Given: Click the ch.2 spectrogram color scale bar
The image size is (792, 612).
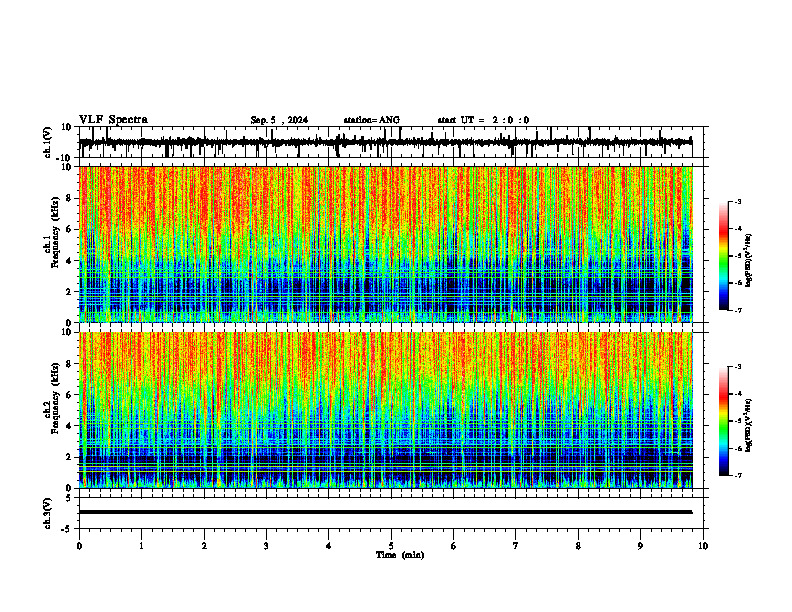Looking at the screenshot, I should pyautogui.click(x=723, y=421).
